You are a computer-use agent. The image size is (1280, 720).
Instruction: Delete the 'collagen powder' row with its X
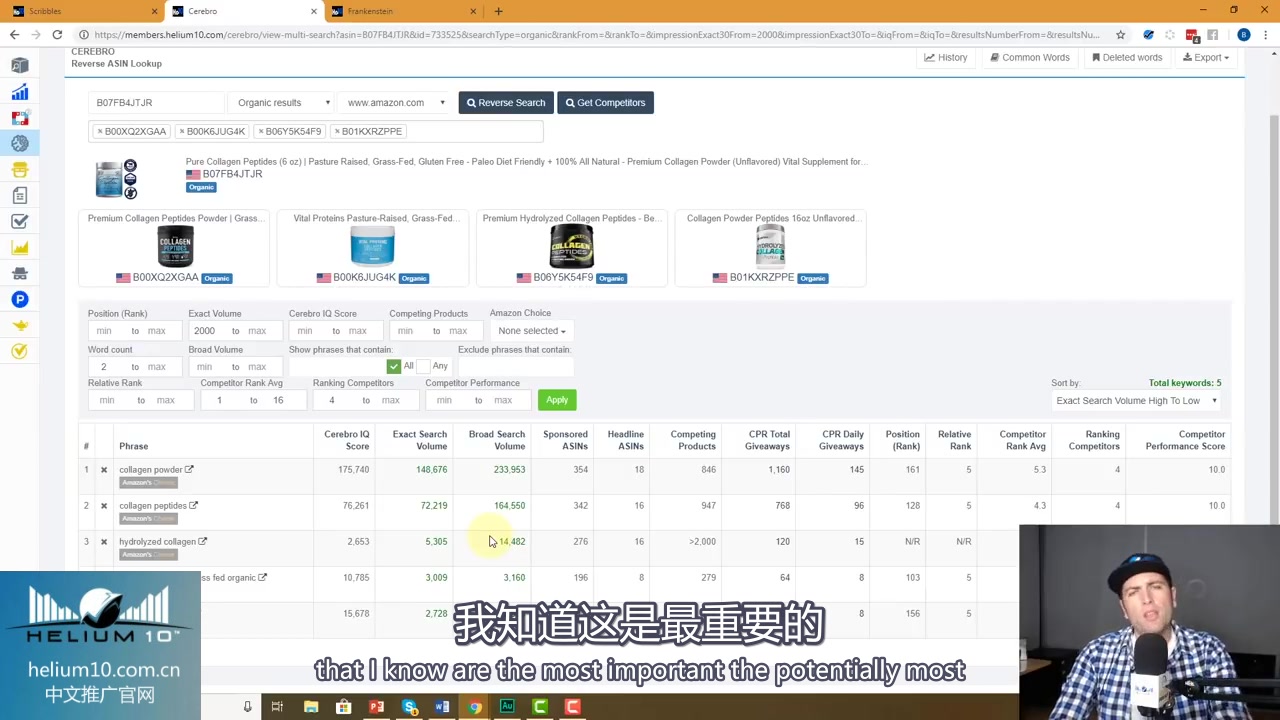(x=103, y=470)
